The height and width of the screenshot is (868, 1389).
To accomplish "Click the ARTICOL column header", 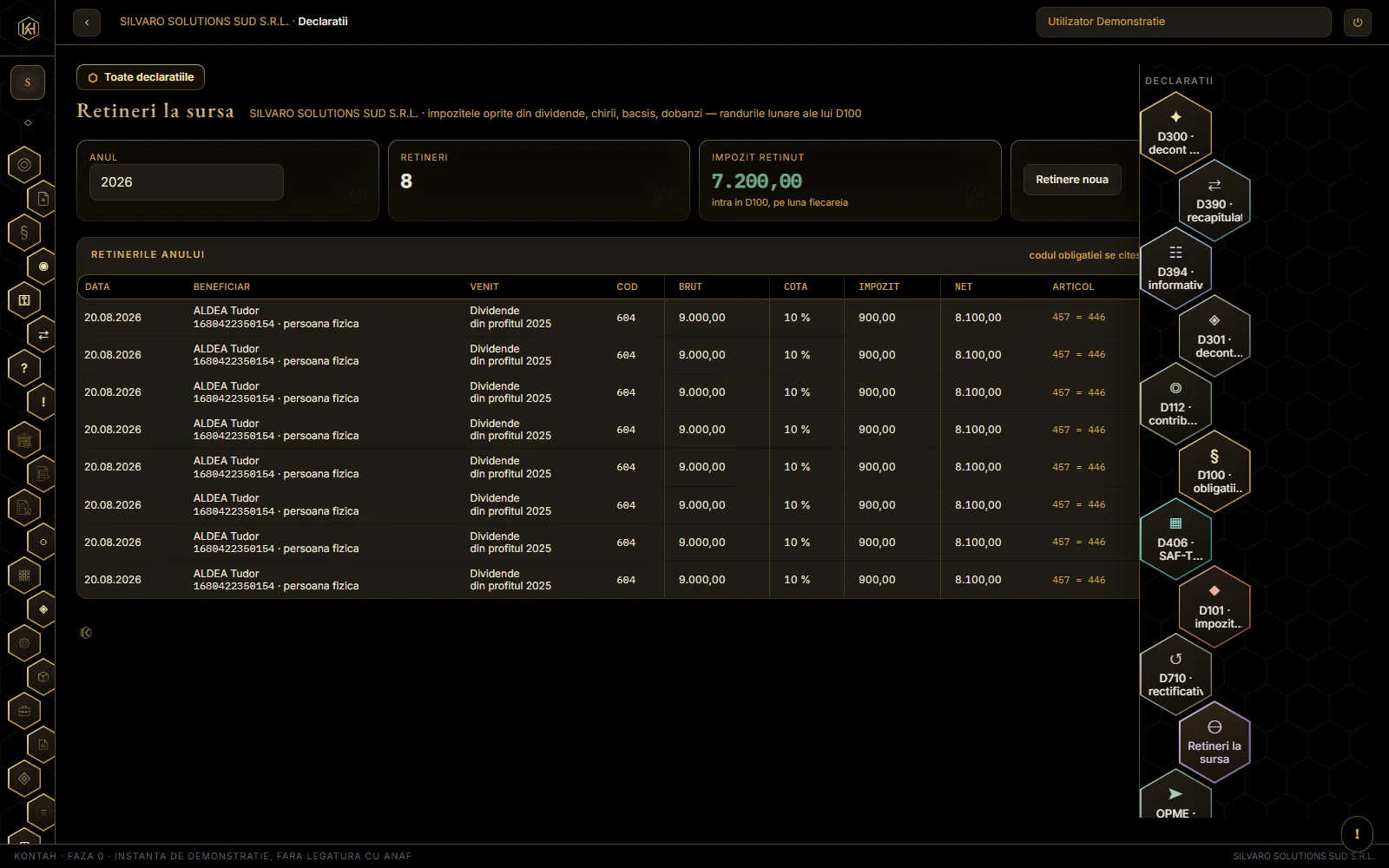I will tap(1073, 286).
